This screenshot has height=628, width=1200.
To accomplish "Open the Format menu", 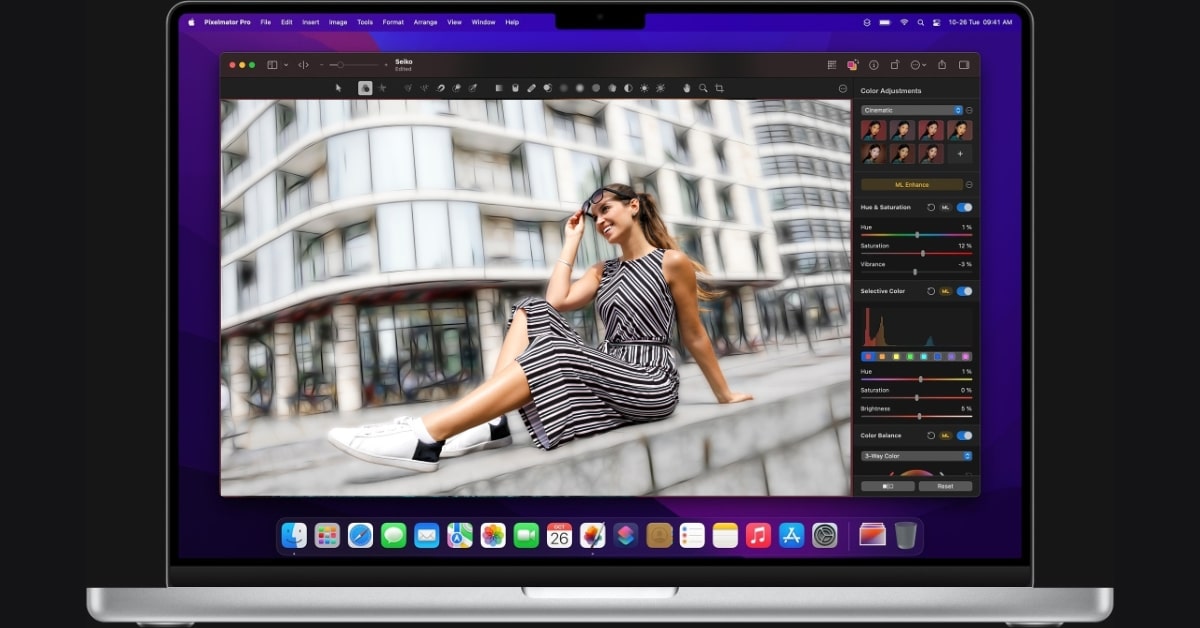I will [393, 22].
